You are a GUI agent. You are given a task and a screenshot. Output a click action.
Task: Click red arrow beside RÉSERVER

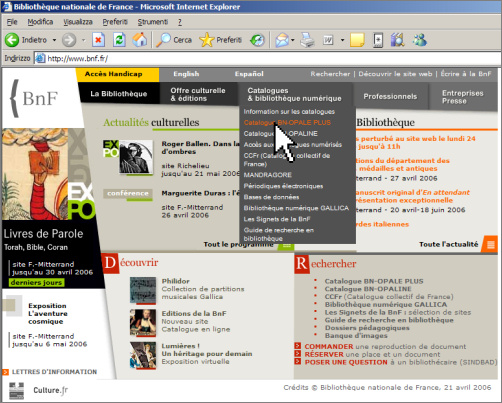[298, 354]
